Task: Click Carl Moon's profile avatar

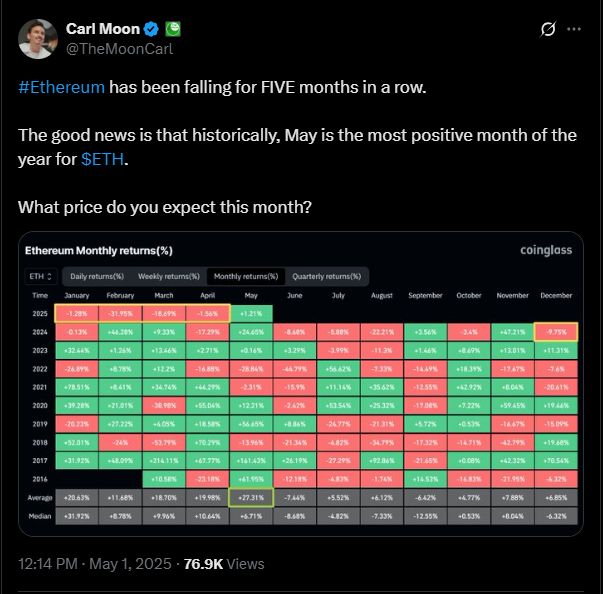Action: click(38, 37)
